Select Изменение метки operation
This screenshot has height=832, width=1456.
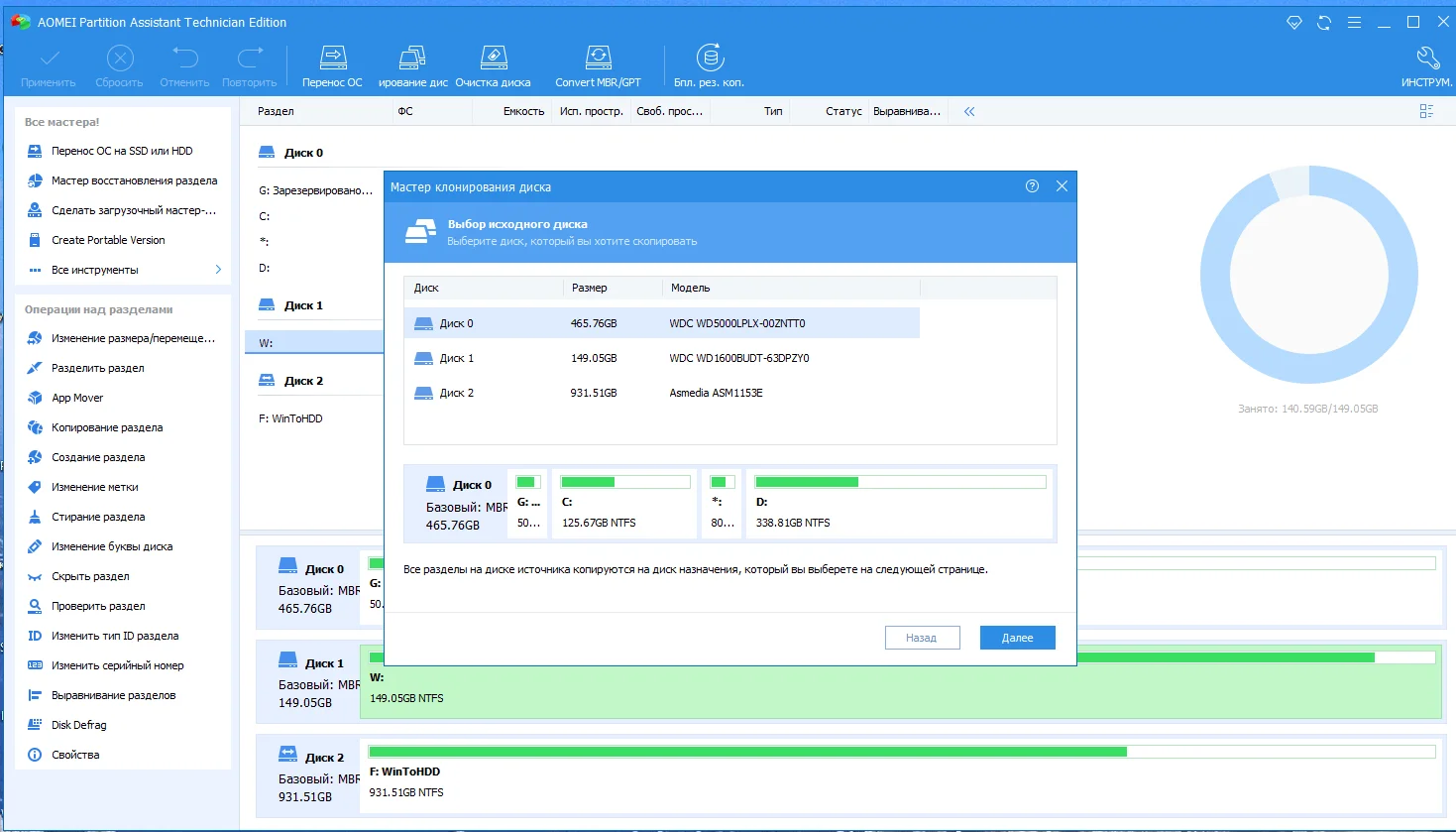click(94, 487)
